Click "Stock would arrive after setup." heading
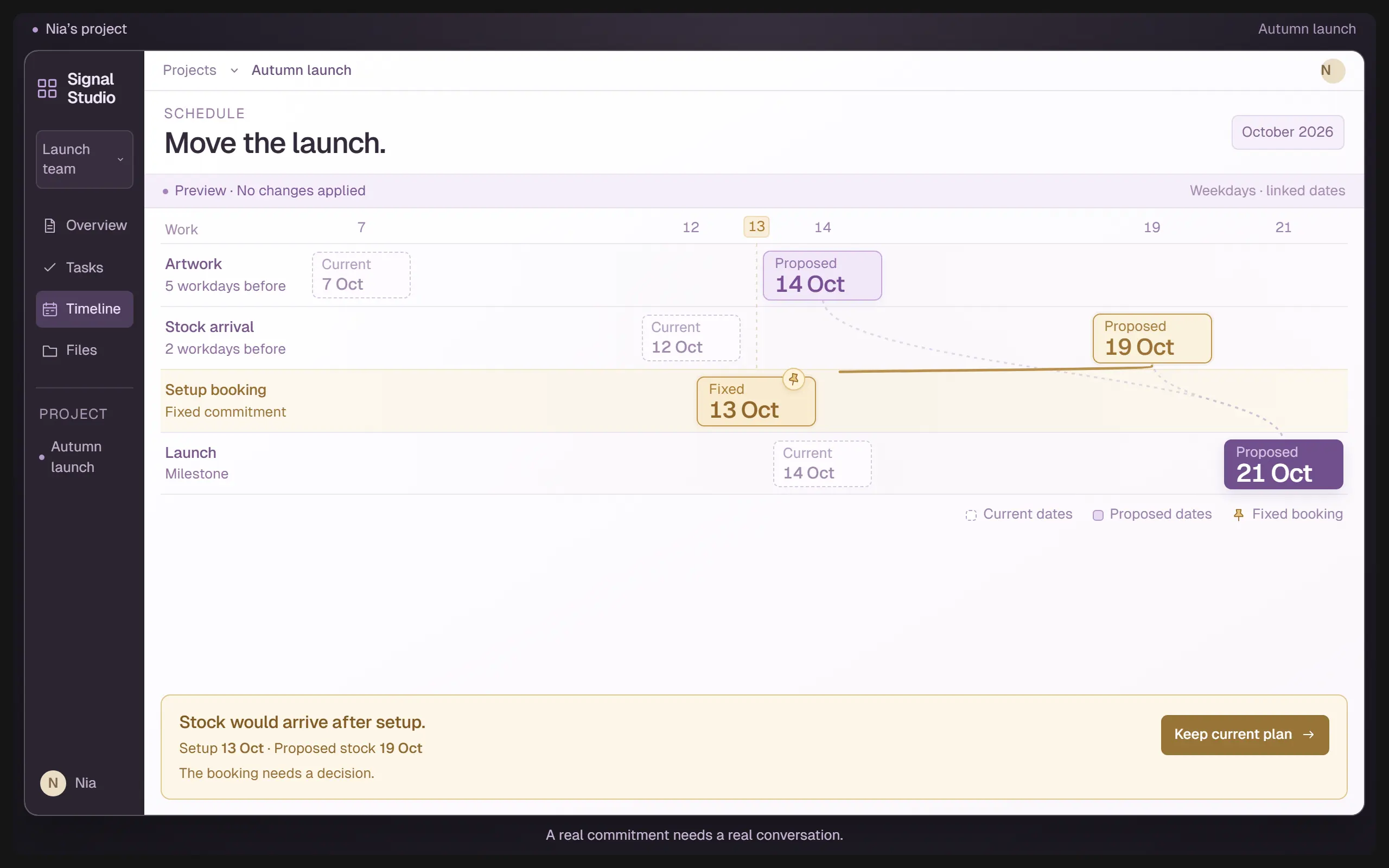1389x868 pixels. (302, 722)
